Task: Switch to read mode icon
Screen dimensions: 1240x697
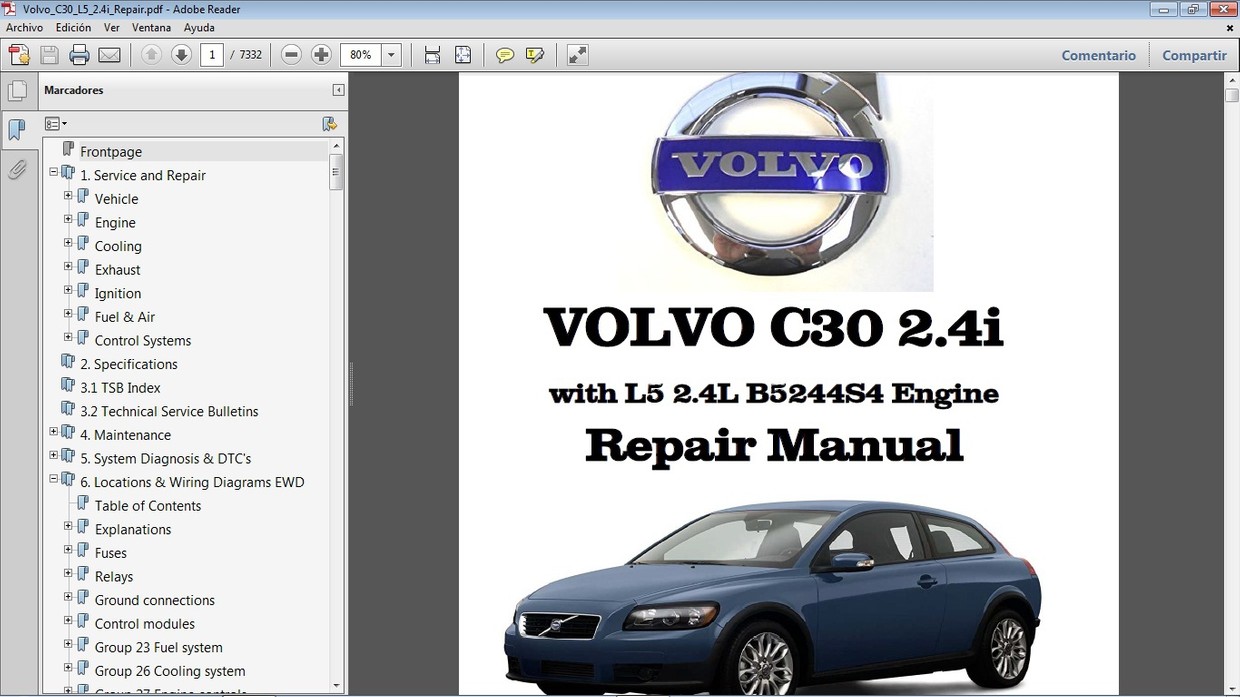Action: click(x=577, y=55)
